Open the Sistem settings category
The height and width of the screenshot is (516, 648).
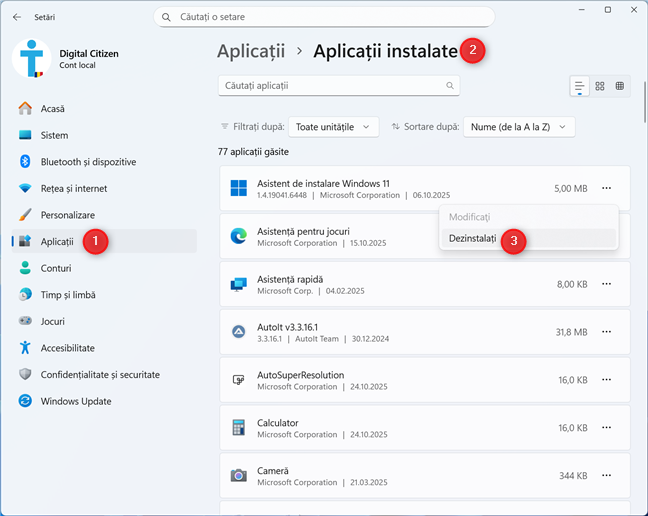pos(104,135)
